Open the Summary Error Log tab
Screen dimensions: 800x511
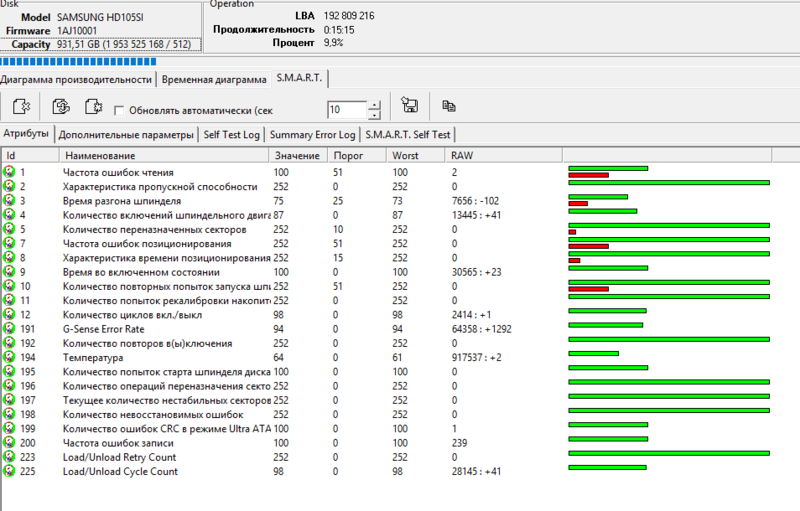312,135
